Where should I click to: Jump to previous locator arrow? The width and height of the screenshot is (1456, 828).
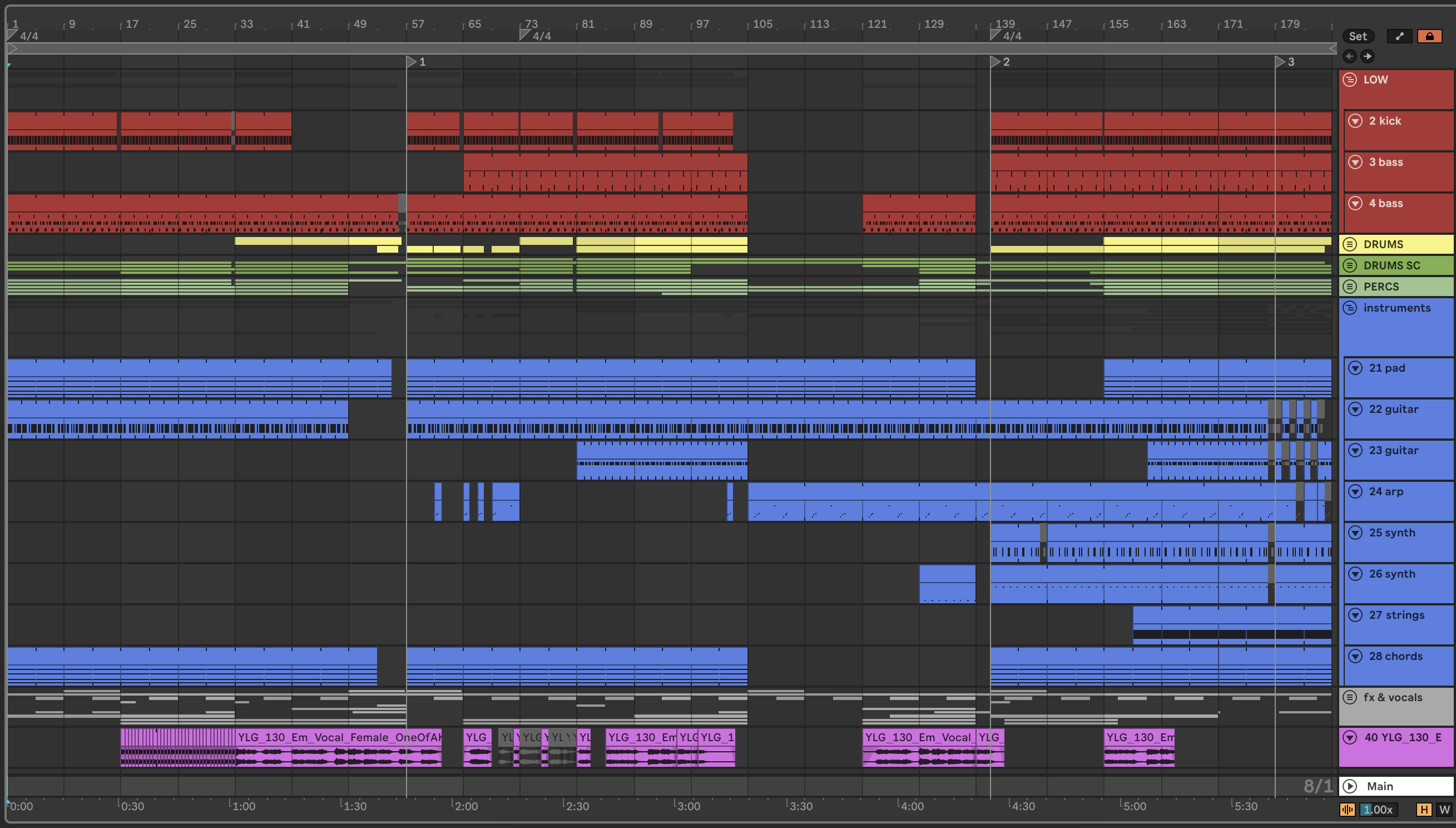(1350, 56)
